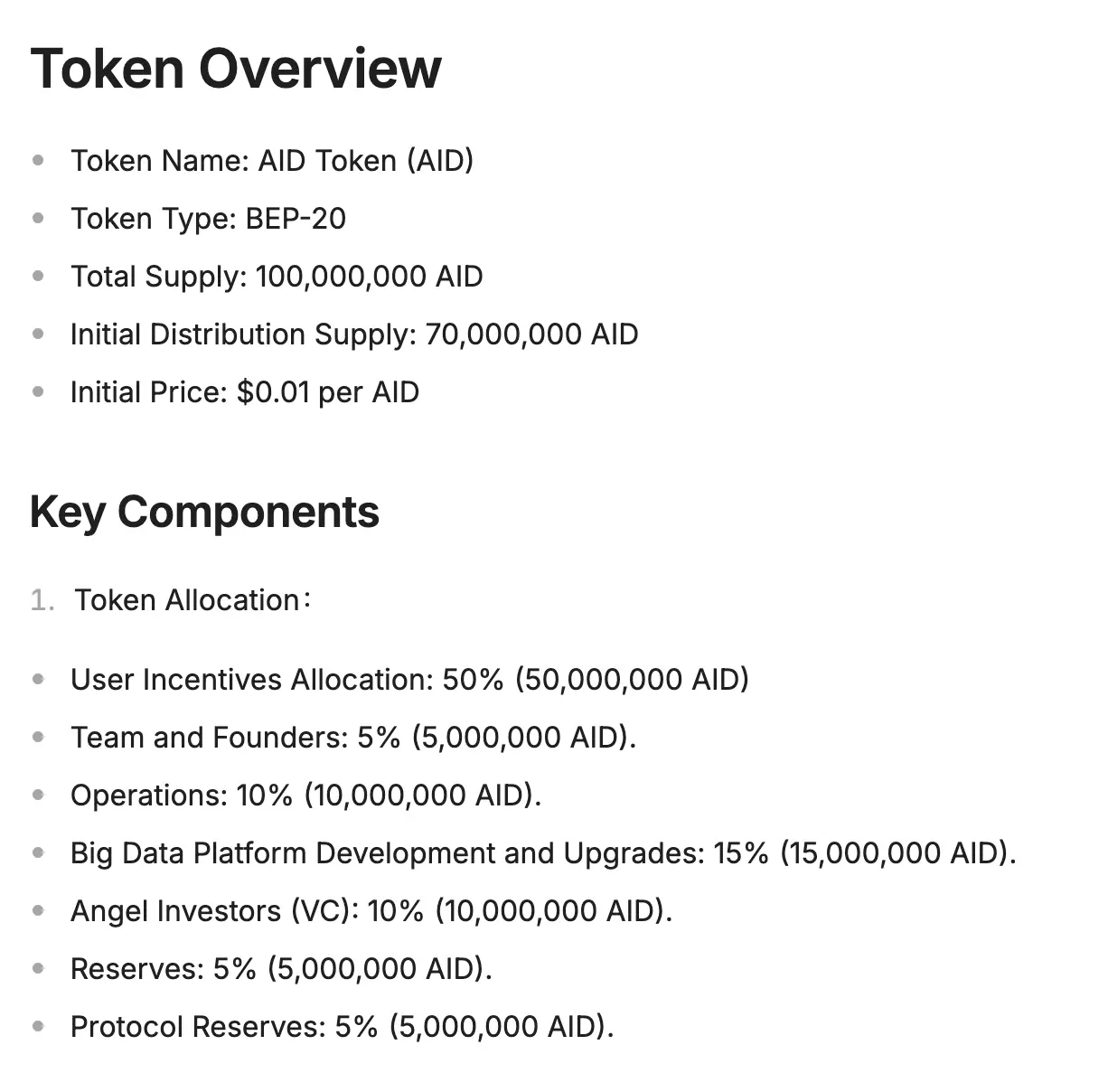Click the bullet before Protocol Reserves

(x=38, y=1027)
